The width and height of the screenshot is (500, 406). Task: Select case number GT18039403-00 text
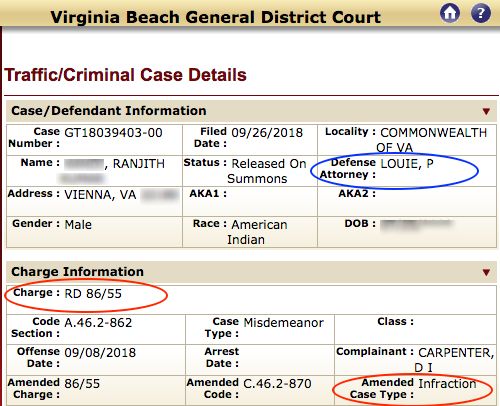[x=113, y=133]
